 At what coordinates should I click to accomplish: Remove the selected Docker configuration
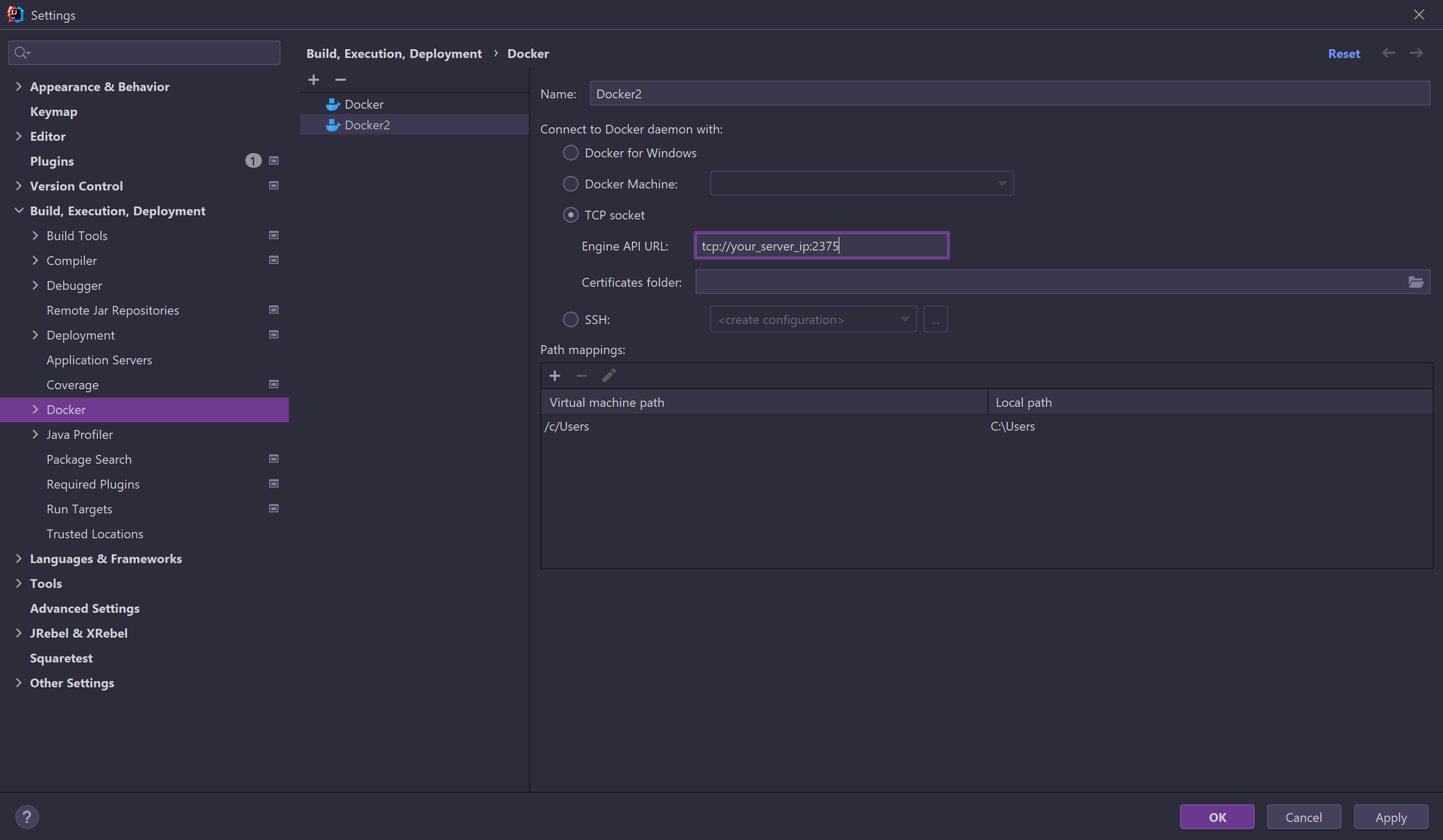tap(340, 80)
